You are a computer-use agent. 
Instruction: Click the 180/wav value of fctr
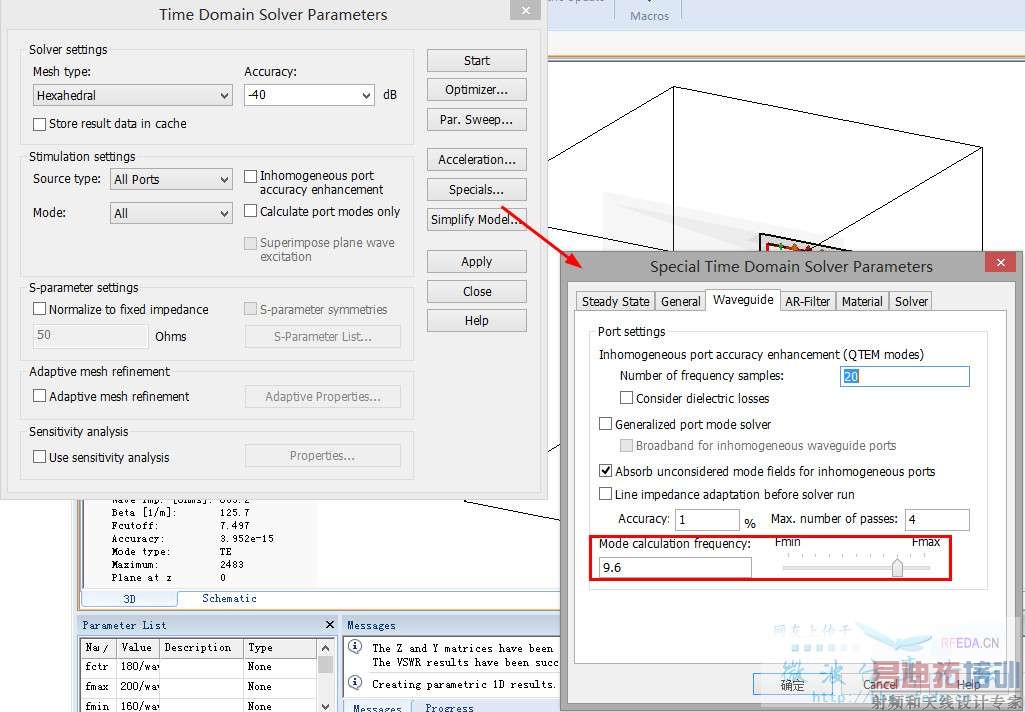pyautogui.click(x=139, y=666)
